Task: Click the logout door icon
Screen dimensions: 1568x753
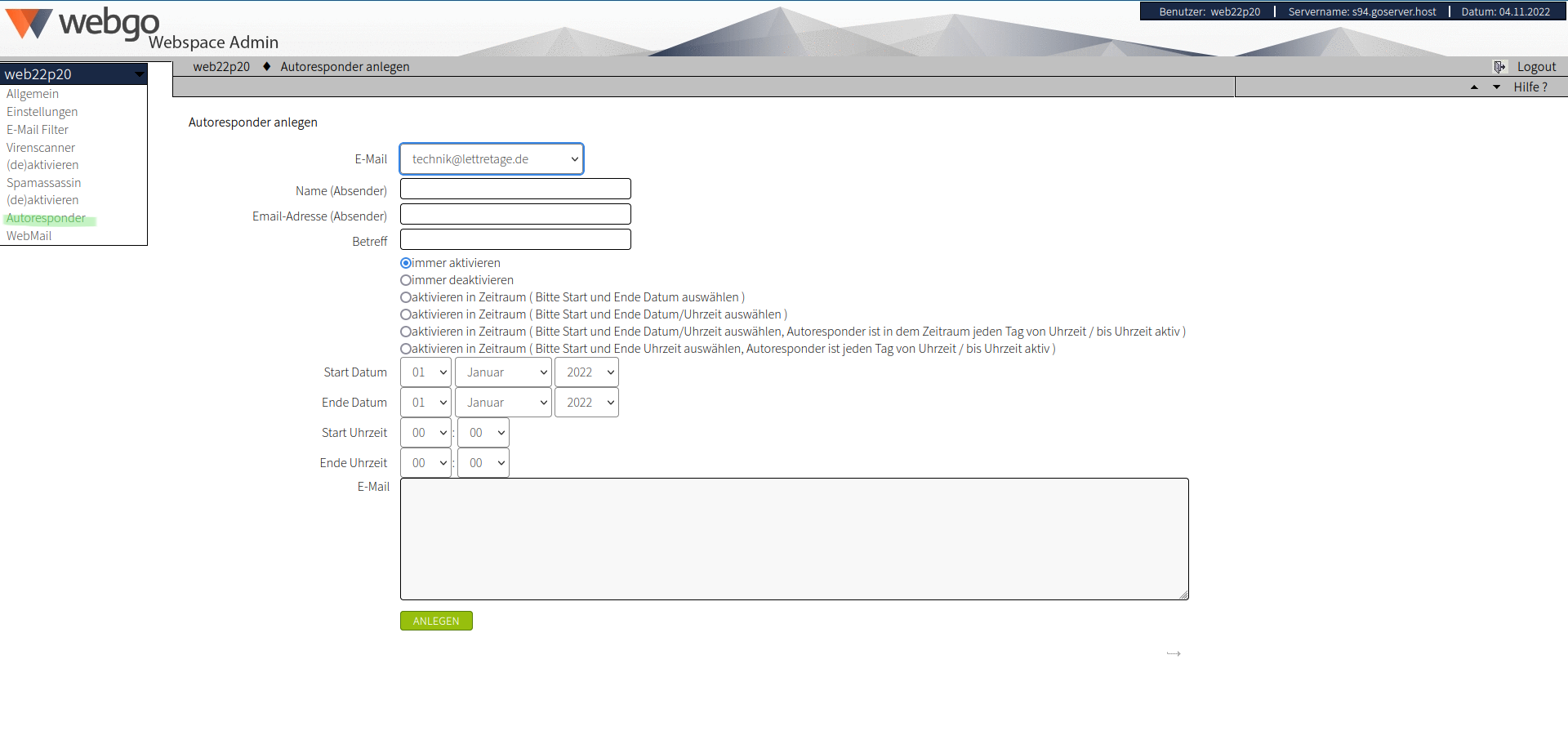Action: click(x=1499, y=67)
